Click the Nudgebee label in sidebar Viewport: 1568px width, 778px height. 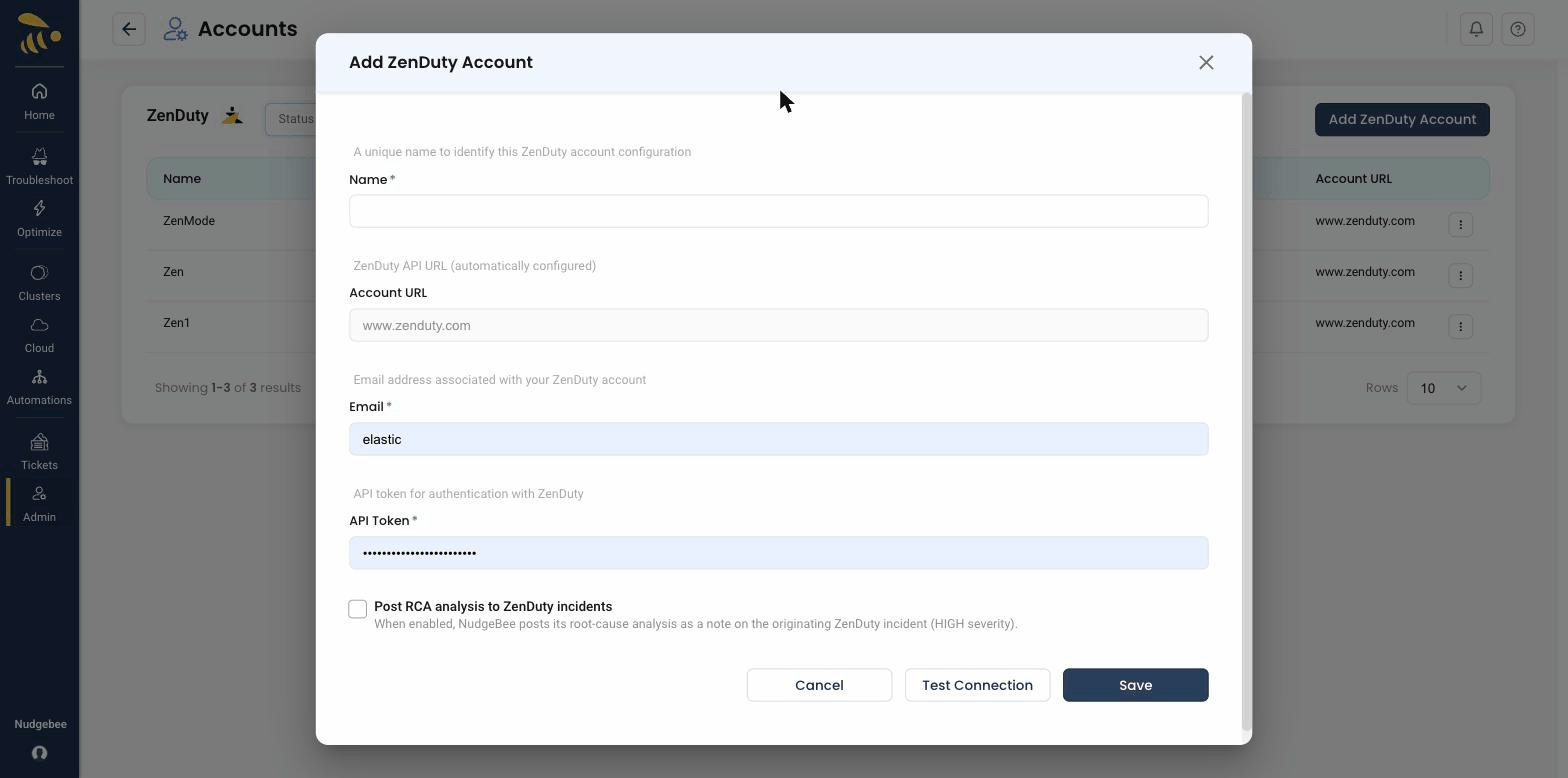[x=40, y=724]
